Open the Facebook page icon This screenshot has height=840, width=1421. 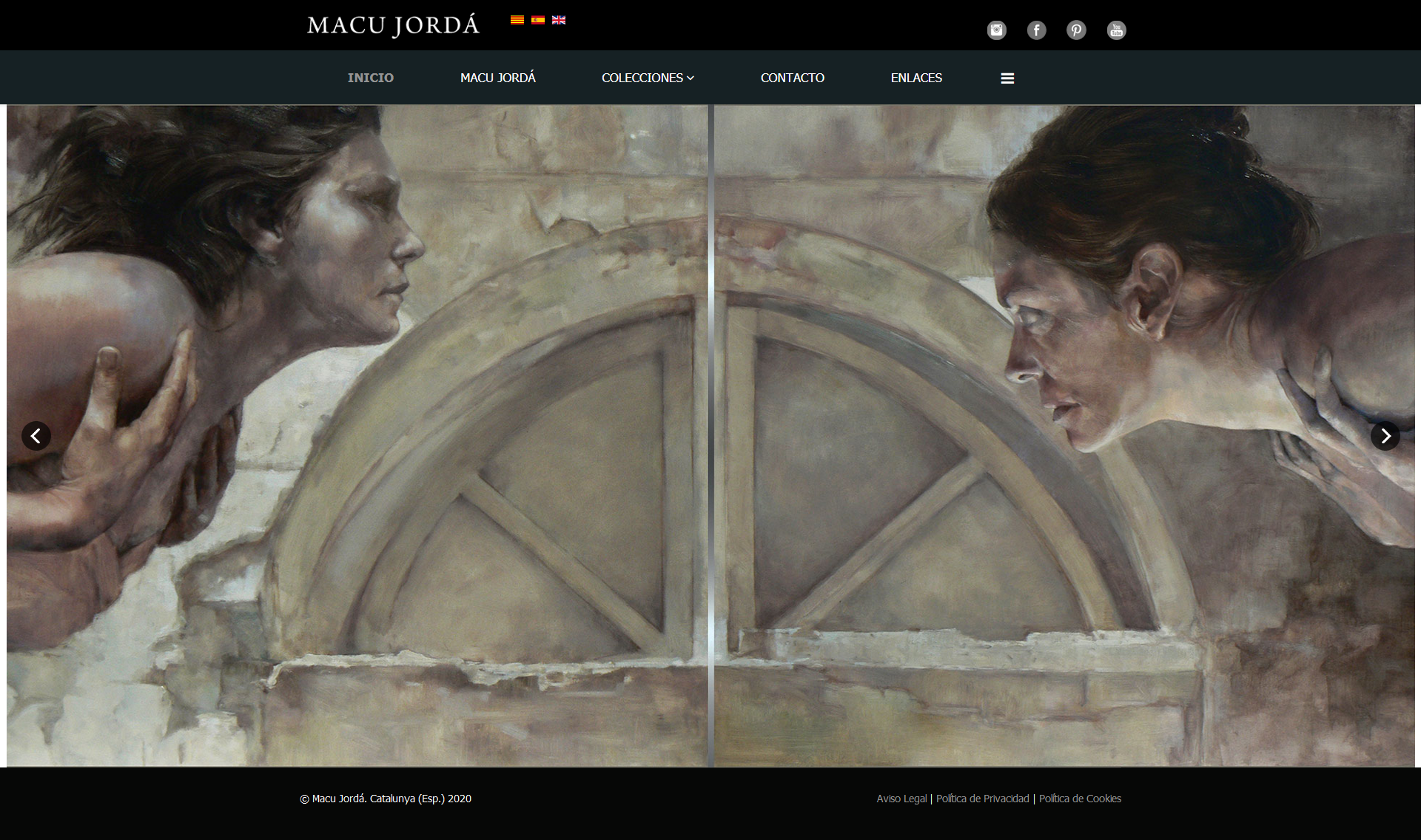coord(1036,30)
